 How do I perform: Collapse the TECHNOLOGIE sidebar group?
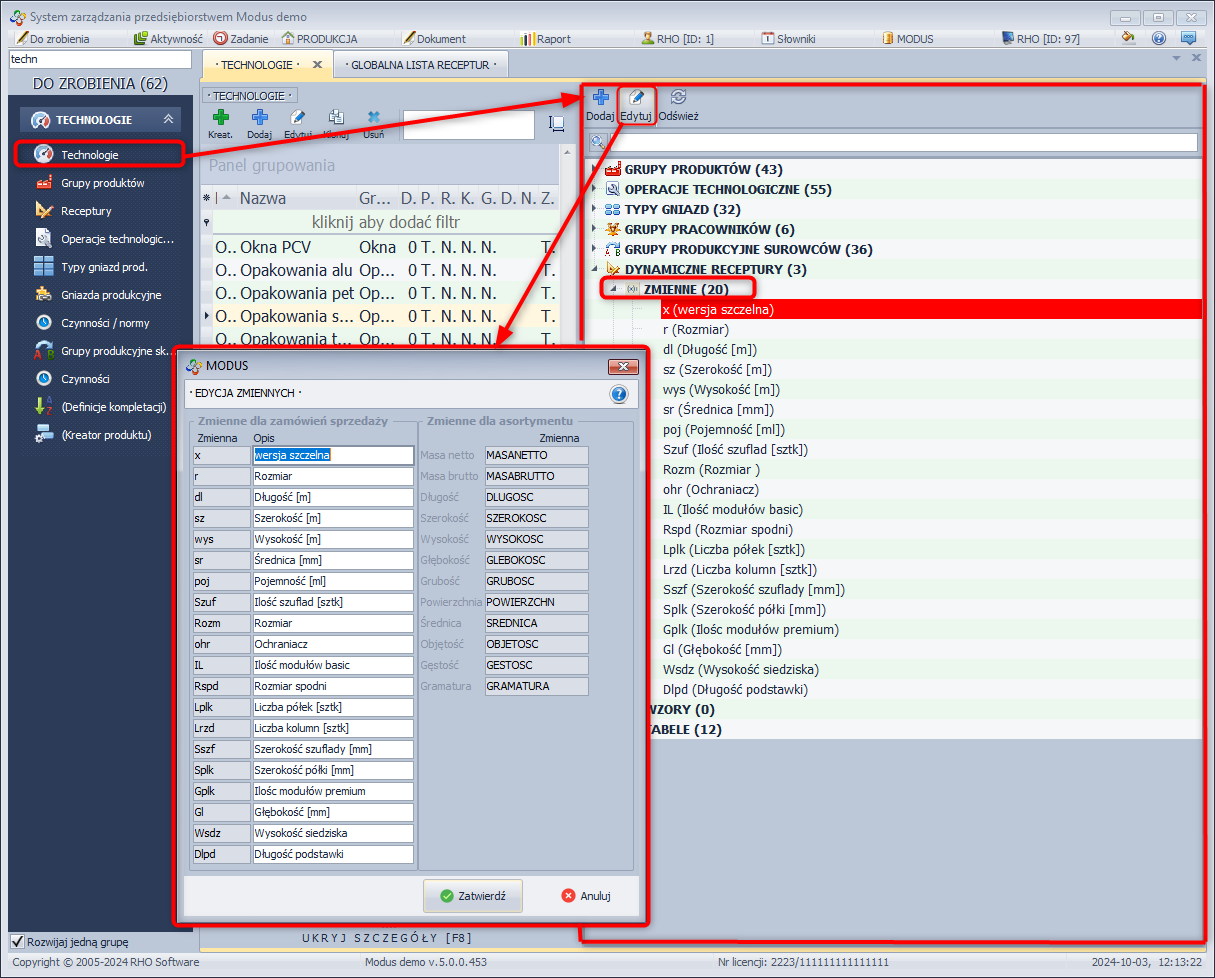pos(168,119)
